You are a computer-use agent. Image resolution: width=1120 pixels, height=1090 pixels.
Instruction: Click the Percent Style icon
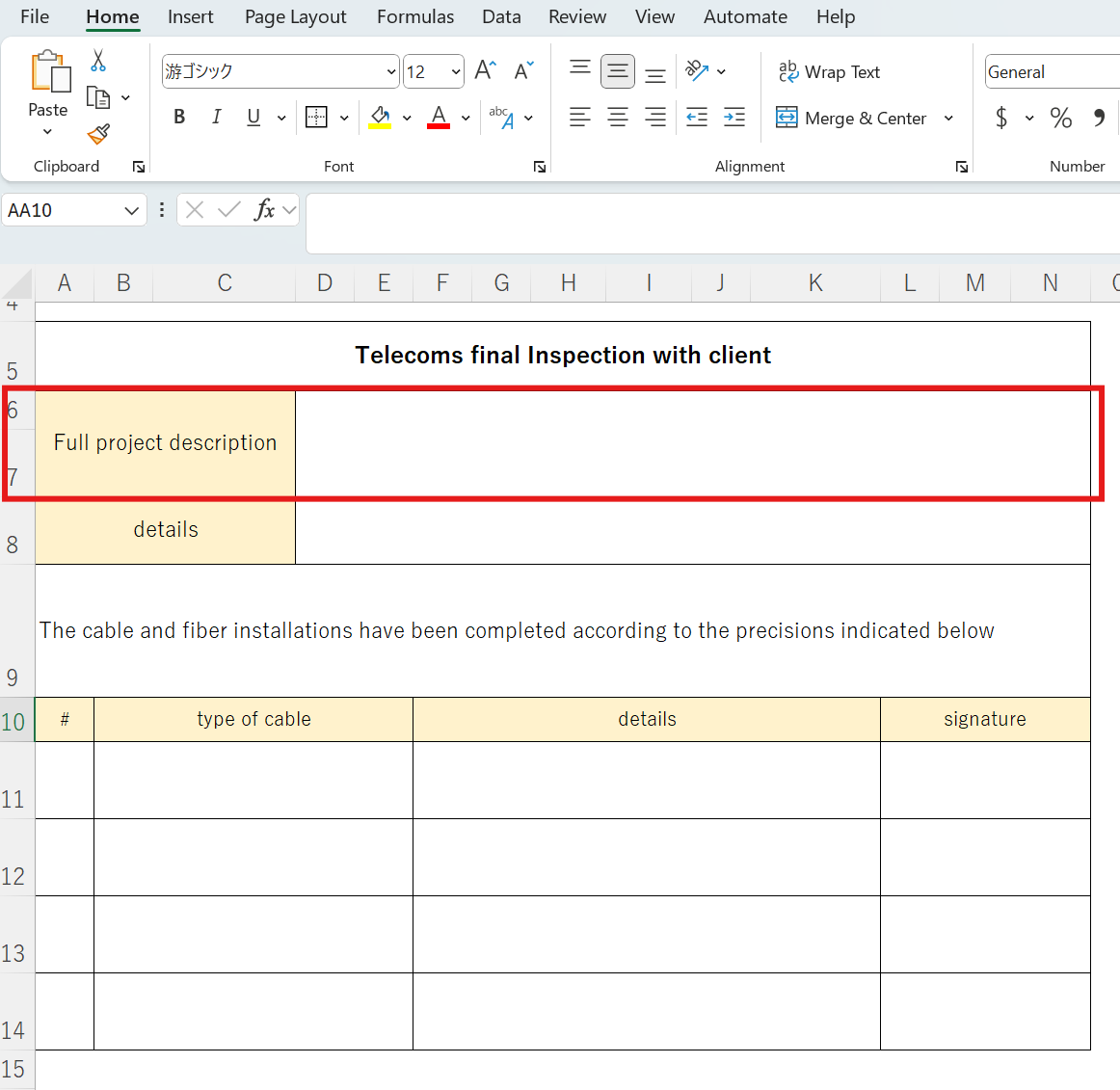pyautogui.click(x=1061, y=118)
